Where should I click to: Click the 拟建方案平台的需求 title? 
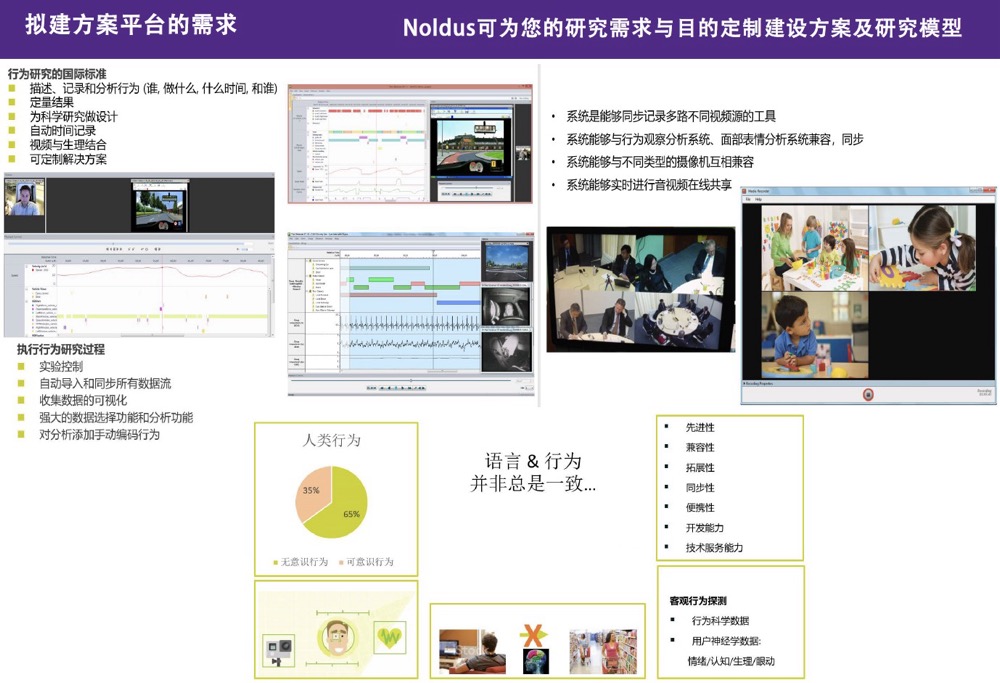pyautogui.click(x=131, y=25)
